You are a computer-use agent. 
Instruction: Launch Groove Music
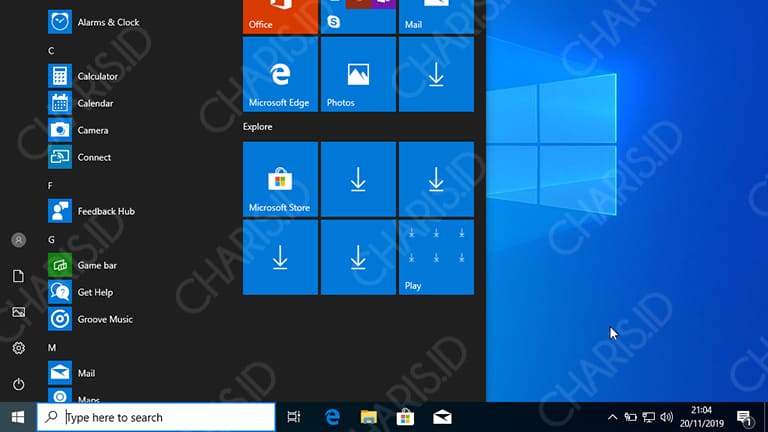point(91,319)
